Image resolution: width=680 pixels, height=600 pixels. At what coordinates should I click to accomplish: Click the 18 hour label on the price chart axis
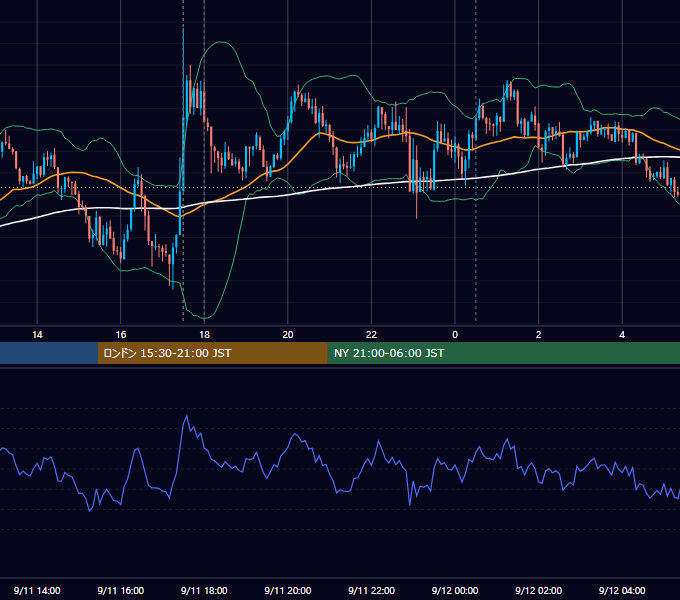(204, 335)
